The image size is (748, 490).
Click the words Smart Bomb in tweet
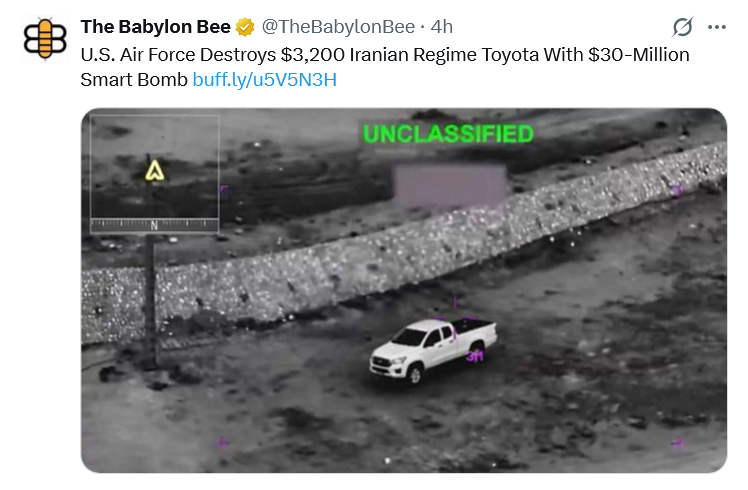134,80
